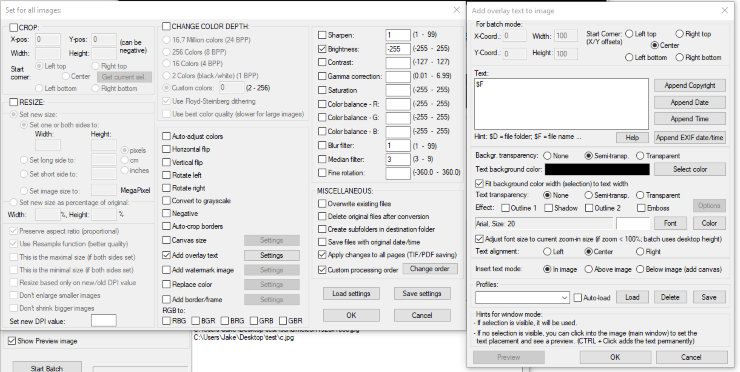Viewport: 740px width, 372px height.
Task: Check the Emboss effect option
Action: [x=641, y=208]
